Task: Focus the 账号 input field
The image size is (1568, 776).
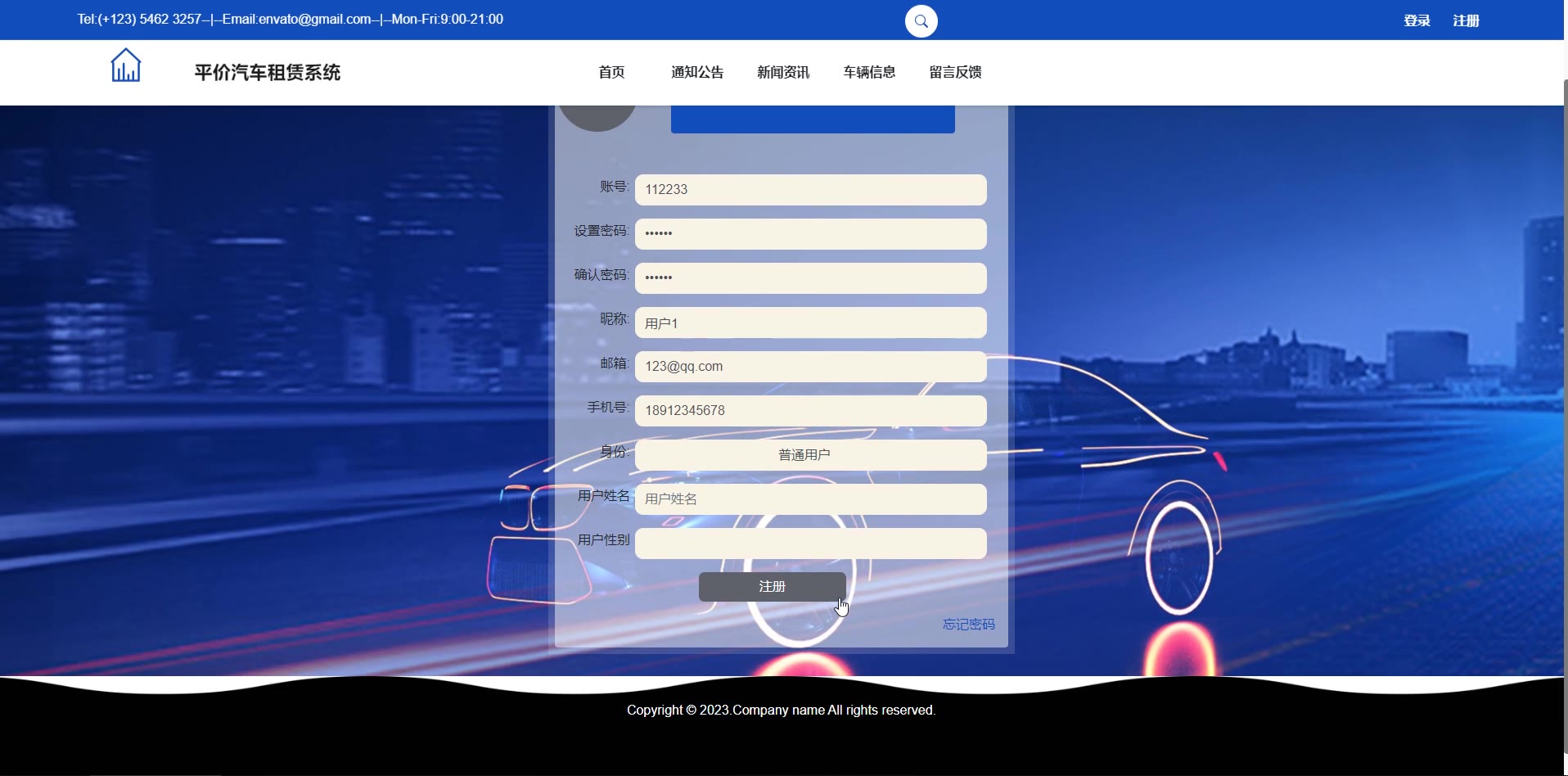Action: (811, 190)
